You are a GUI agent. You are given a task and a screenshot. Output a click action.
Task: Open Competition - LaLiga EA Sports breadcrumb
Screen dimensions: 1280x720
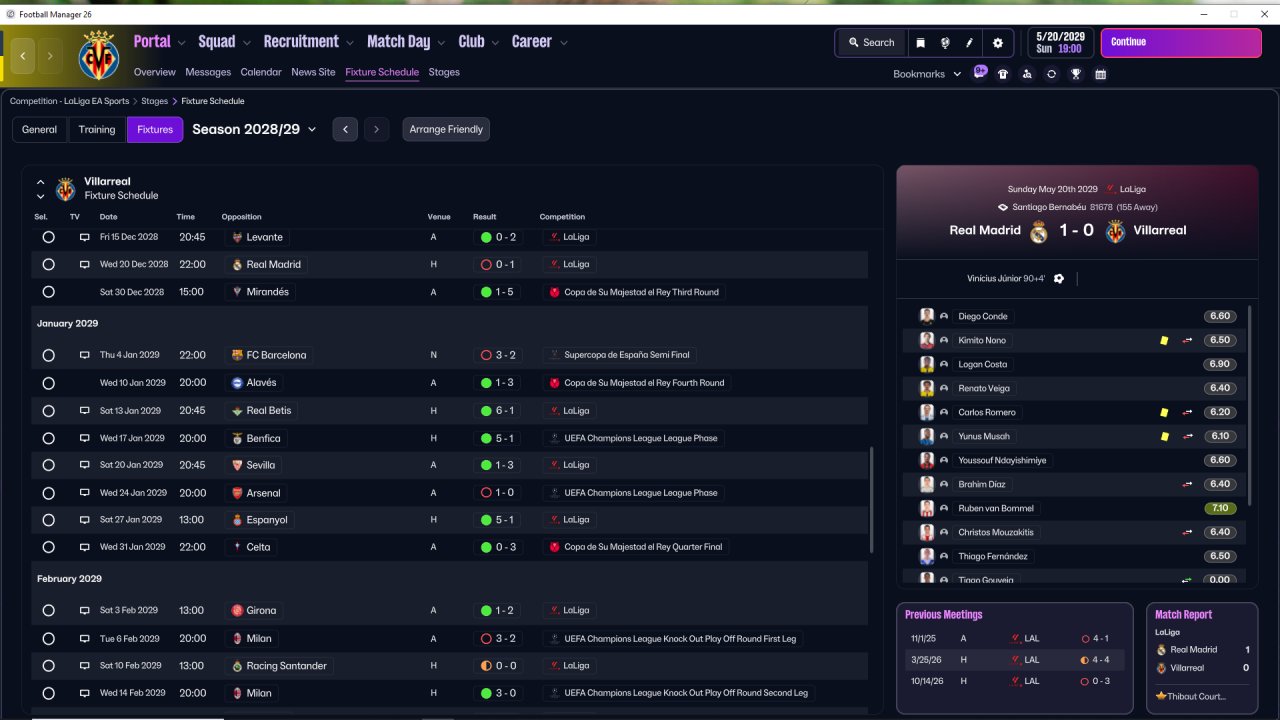coord(70,101)
